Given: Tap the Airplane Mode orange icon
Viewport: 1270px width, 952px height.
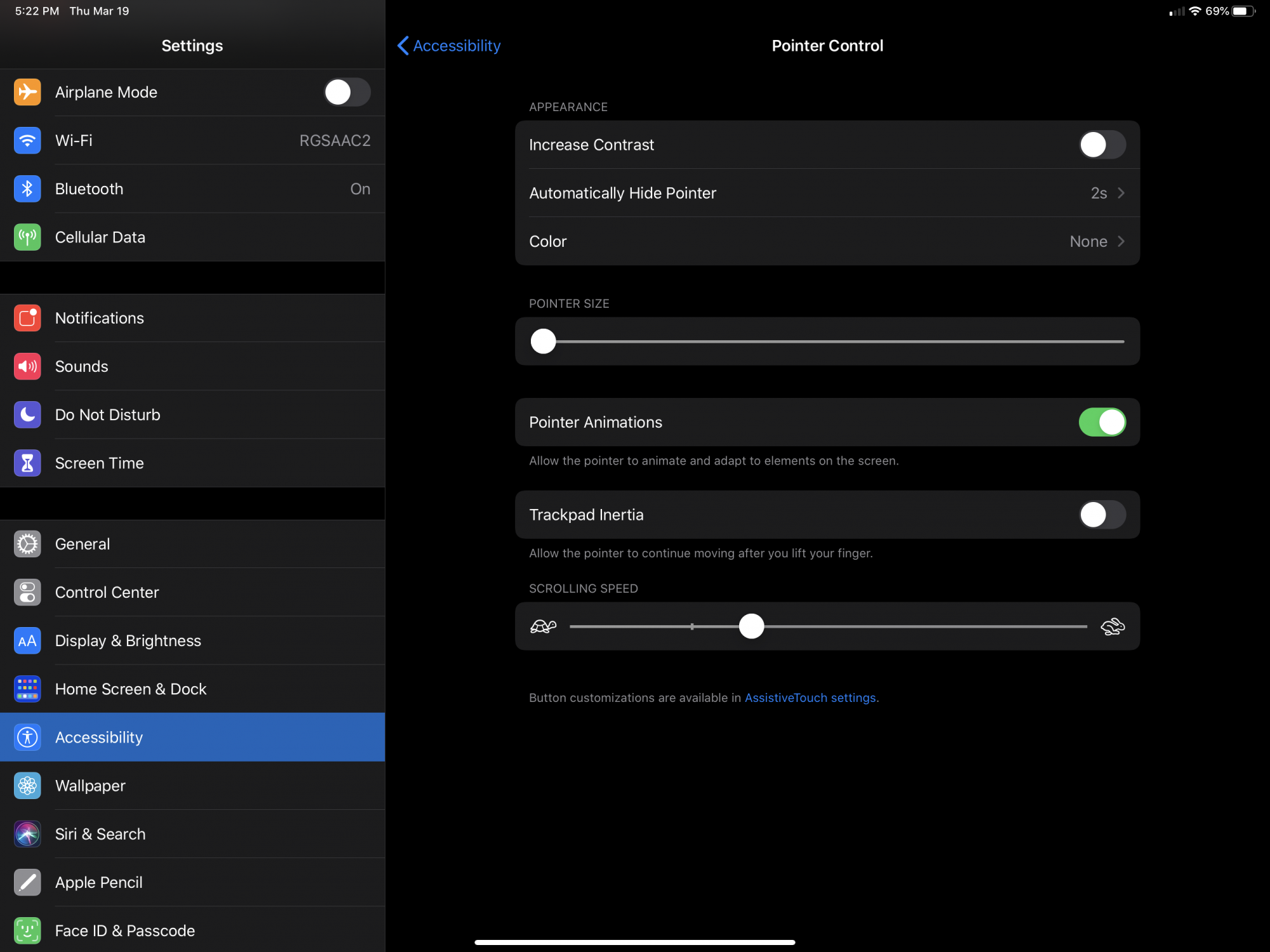Looking at the screenshot, I should tap(27, 92).
